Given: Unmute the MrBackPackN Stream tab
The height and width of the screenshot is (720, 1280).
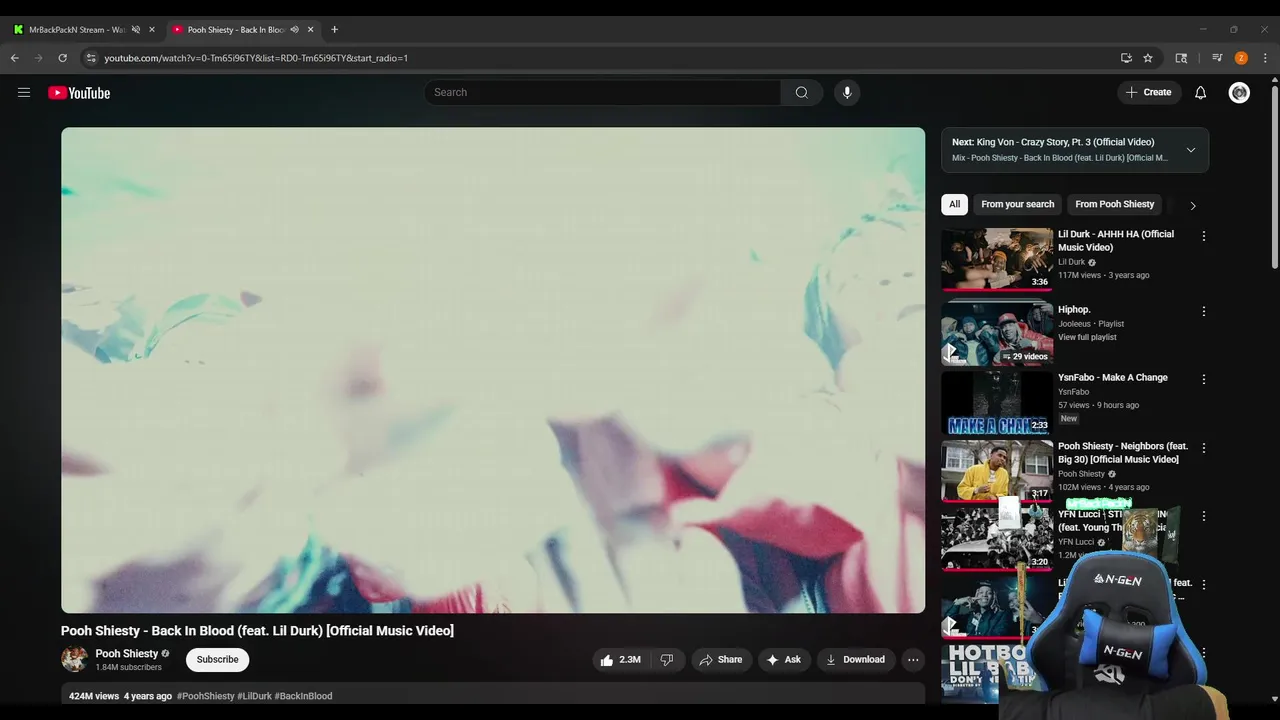Looking at the screenshot, I should (x=136, y=29).
